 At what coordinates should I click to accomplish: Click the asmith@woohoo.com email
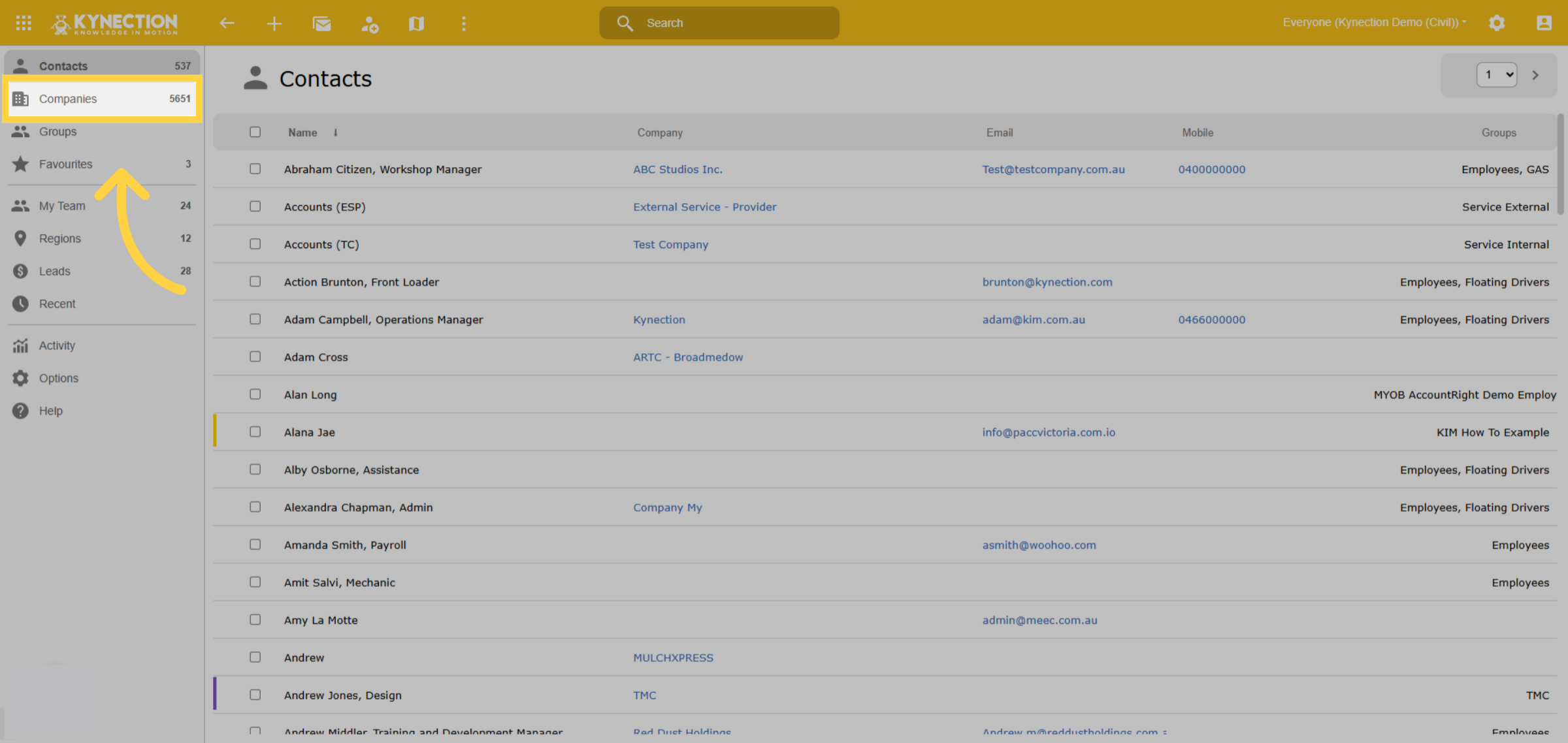1039,545
